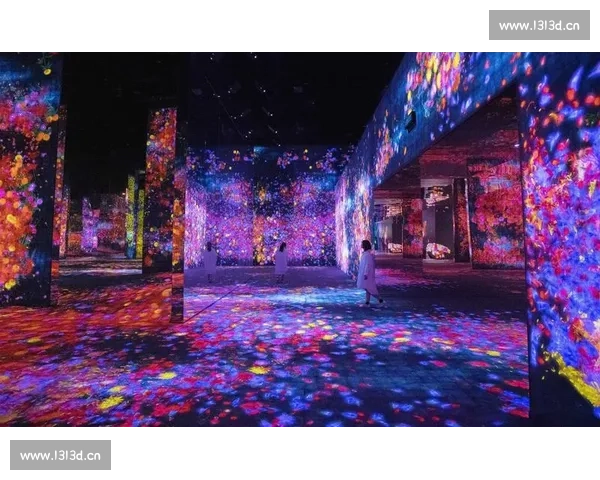Click the purple flower wall in center background
The image size is (600, 480).
(x=262, y=210)
